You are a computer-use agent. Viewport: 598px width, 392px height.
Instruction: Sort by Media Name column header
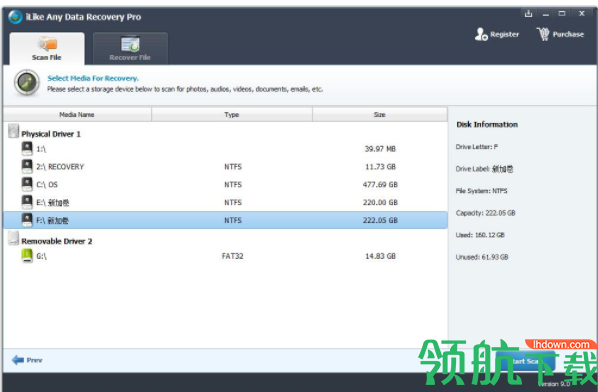pyautogui.click(x=77, y=114)
